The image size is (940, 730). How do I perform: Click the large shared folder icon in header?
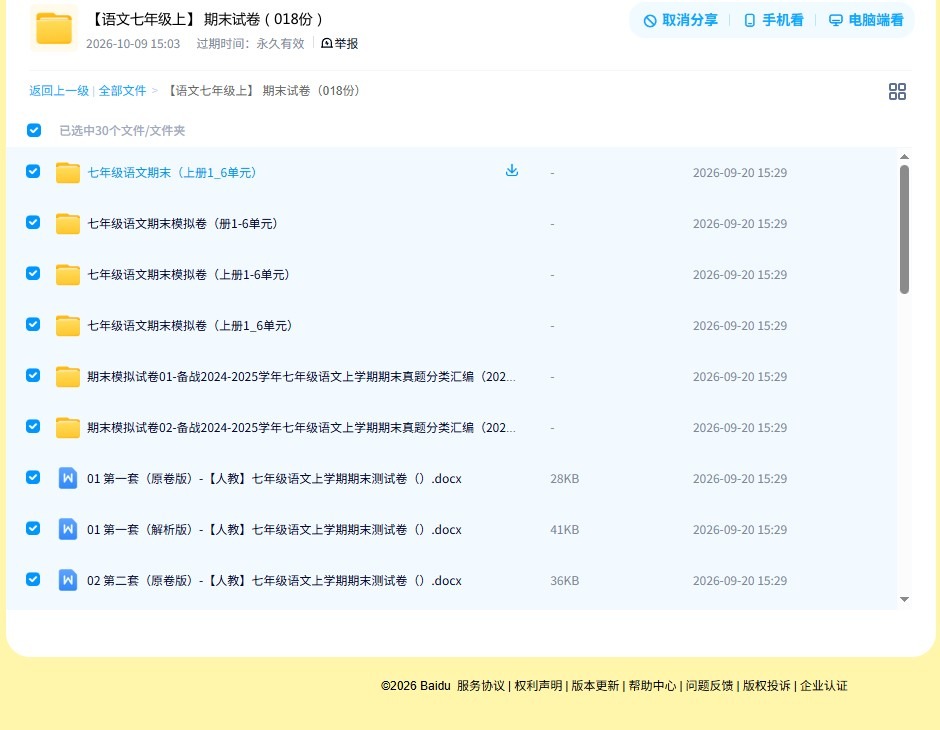point(54,28)
